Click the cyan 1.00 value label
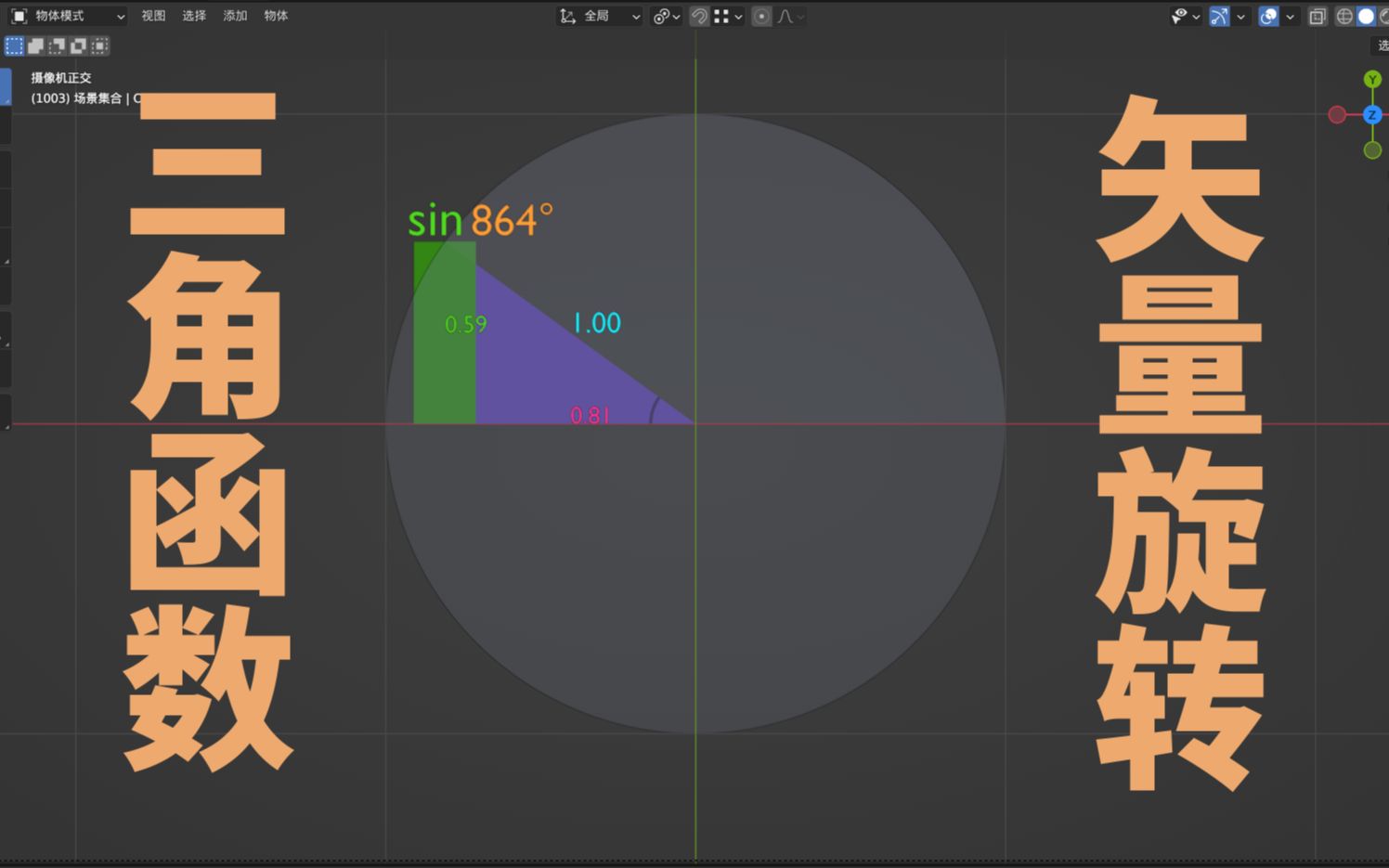1389x868 pixels. coord(597,323)
